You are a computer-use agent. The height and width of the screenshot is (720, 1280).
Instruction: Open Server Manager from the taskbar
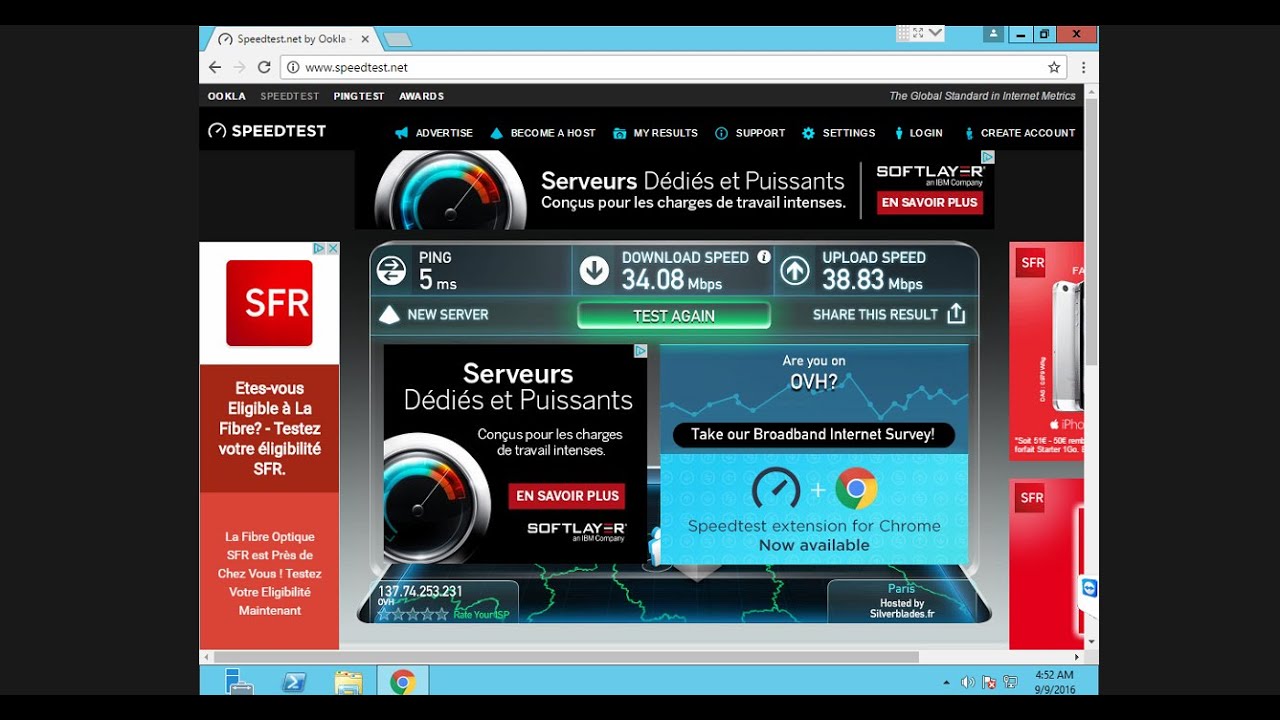[240, 682]
